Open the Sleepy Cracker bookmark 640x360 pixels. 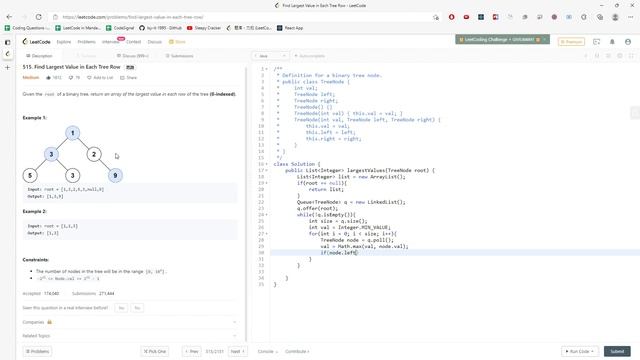click(204, 28)
